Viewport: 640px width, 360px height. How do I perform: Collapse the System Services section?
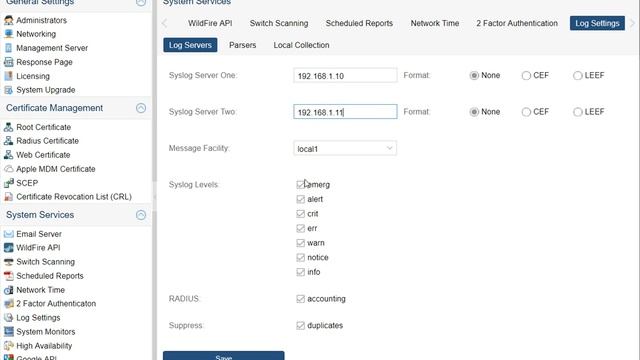(x=141, y=215)
